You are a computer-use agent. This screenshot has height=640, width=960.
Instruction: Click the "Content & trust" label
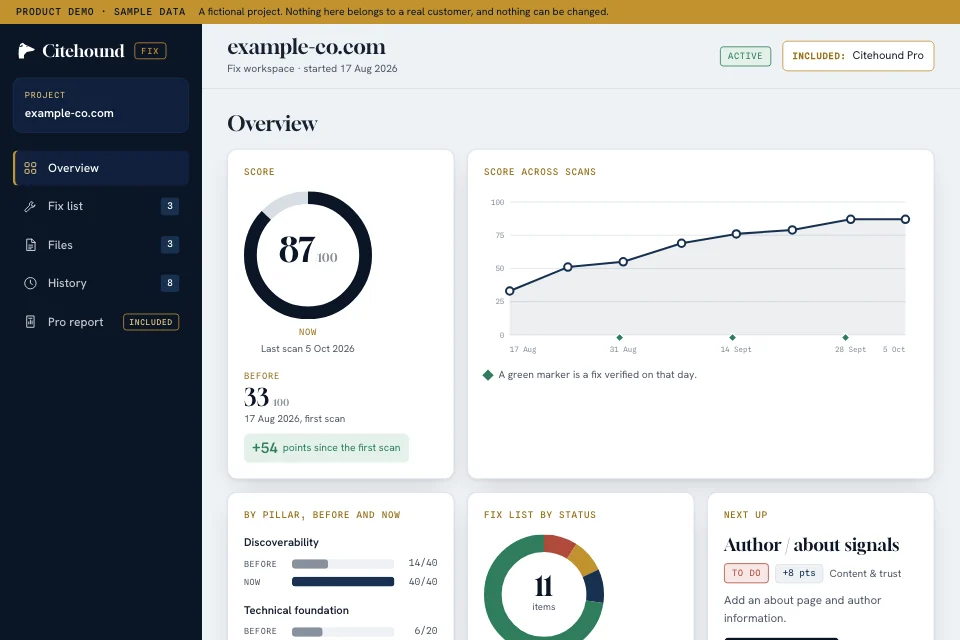pyautogui.click(x=865, y=573)
